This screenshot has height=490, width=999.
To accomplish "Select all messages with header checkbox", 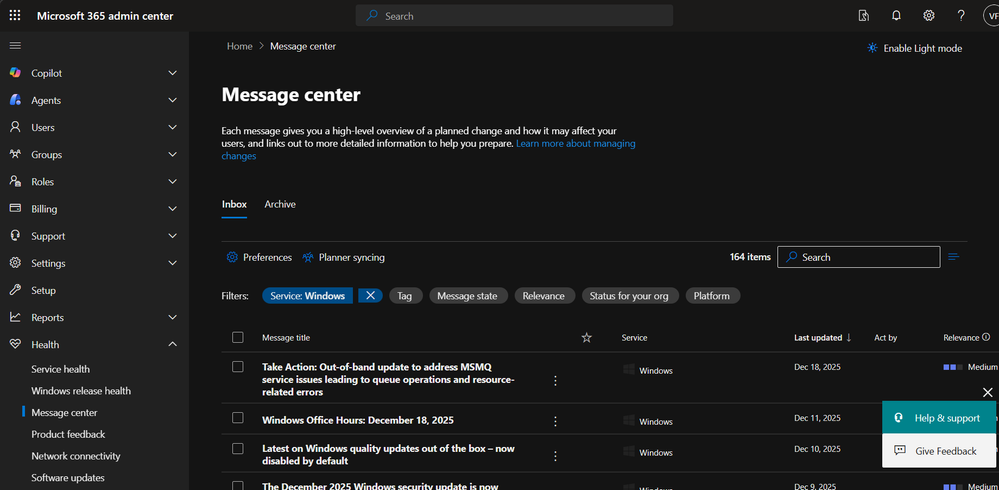I will [x=238, y=337].
